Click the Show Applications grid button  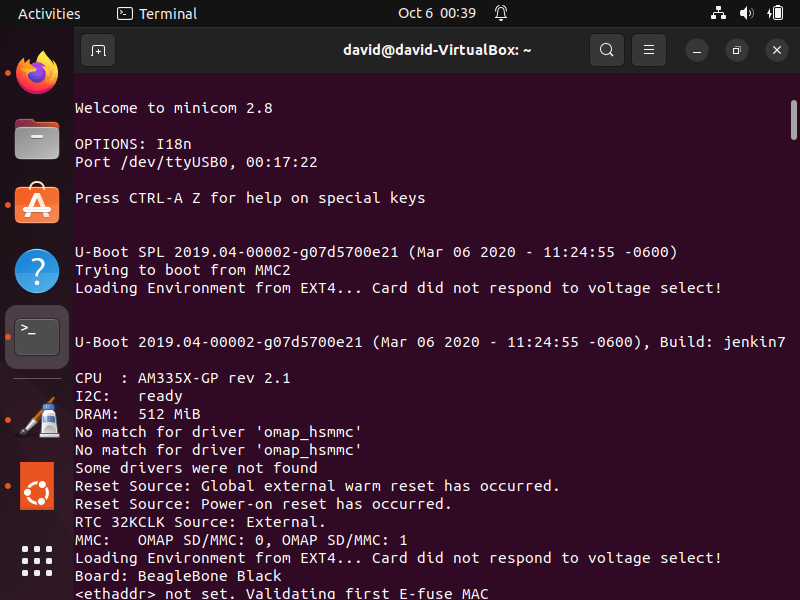click(37, 561)
